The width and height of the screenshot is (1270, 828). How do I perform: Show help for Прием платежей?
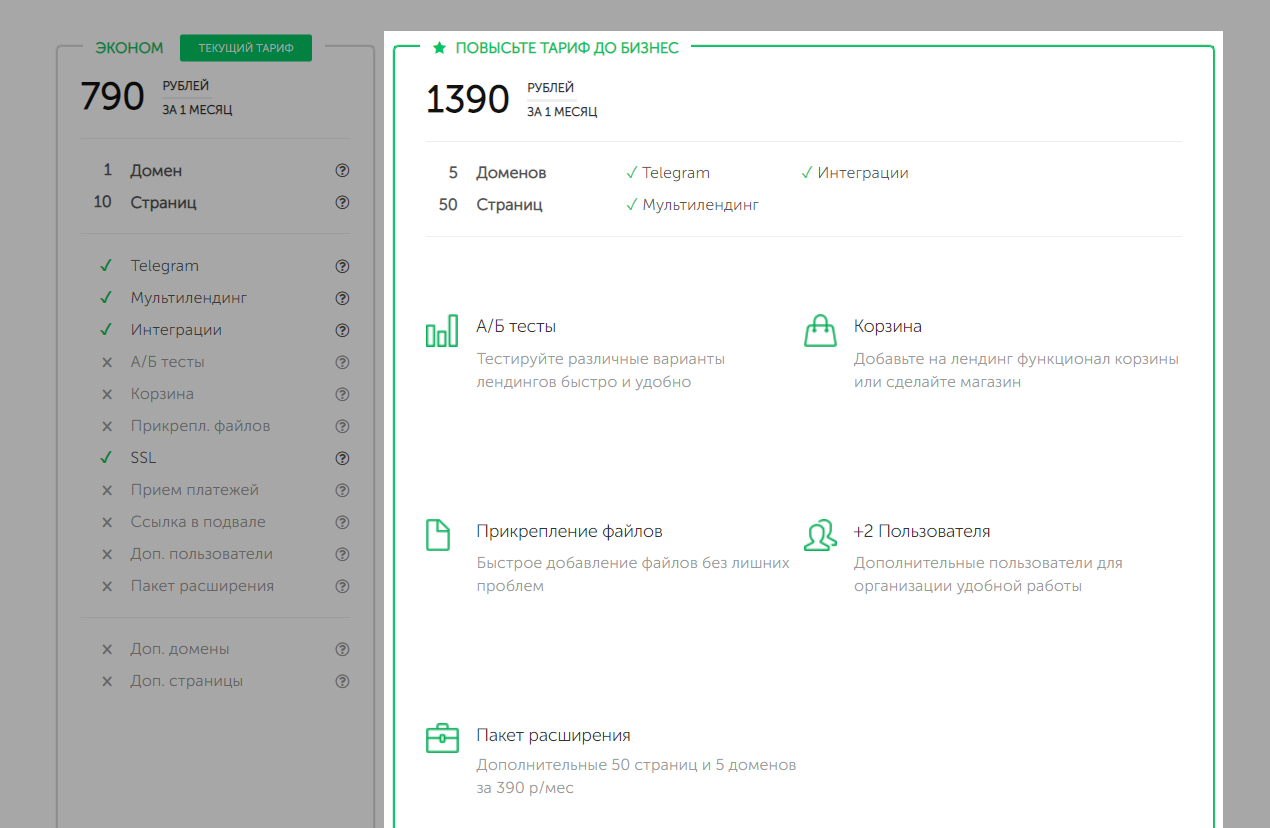342,491
